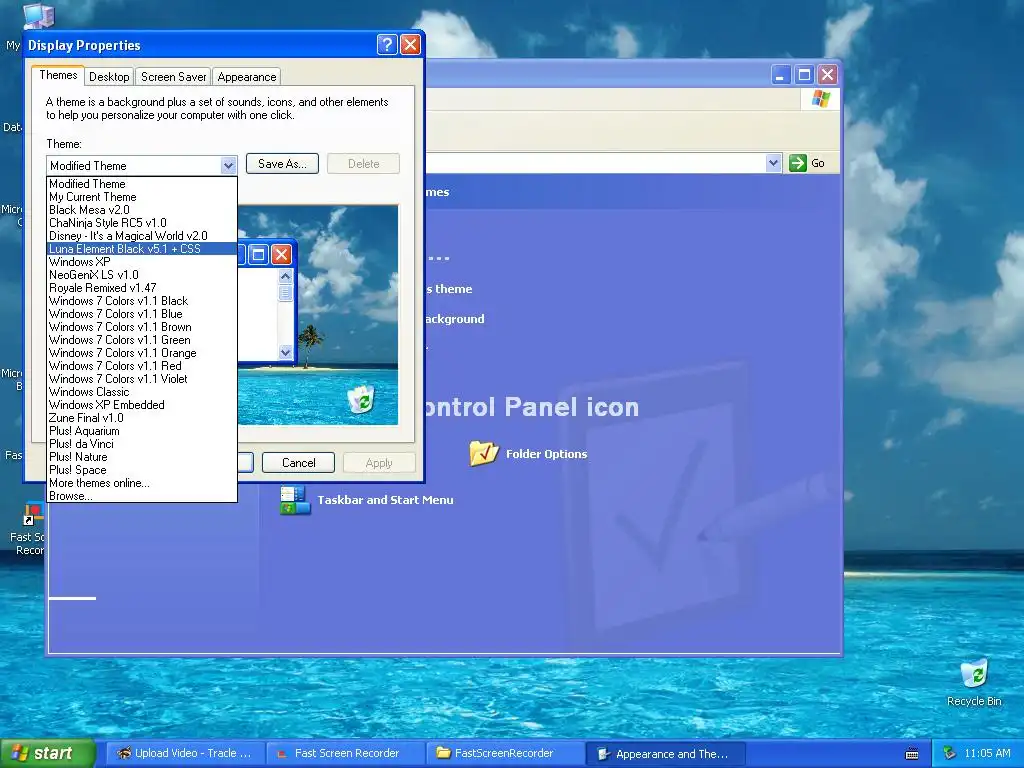Choose Windows 7 Colors v1.1 Orange
Screen dimensions: 1024x768
coord(142,353)
